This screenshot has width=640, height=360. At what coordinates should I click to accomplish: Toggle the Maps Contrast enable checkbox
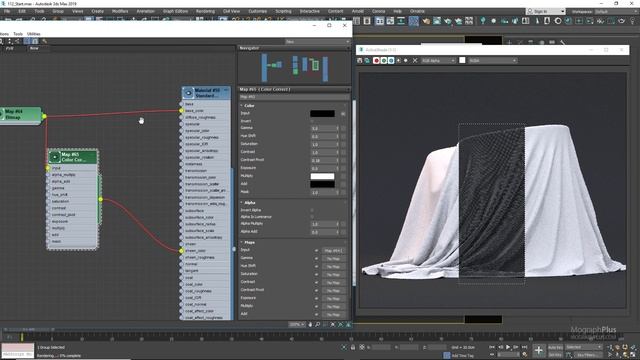tap(316, 282)
